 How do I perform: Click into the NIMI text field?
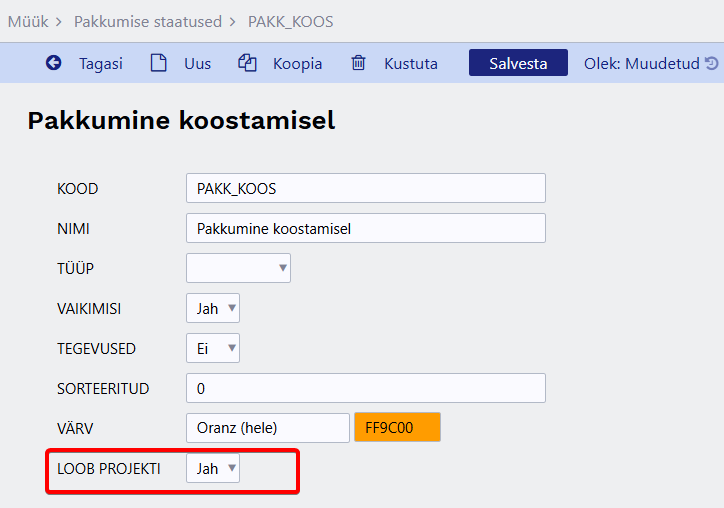click(365, 228)
